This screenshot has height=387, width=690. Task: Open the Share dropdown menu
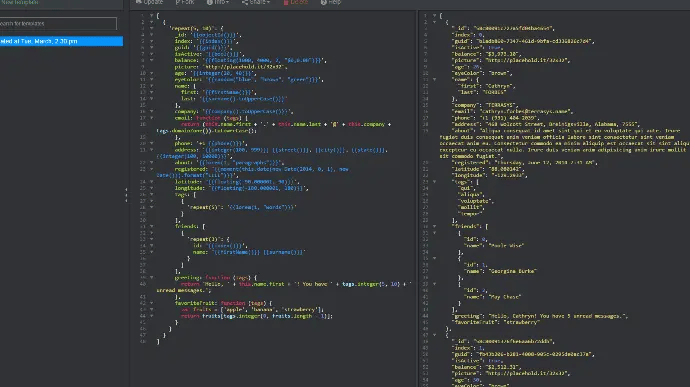pos(256,2)
